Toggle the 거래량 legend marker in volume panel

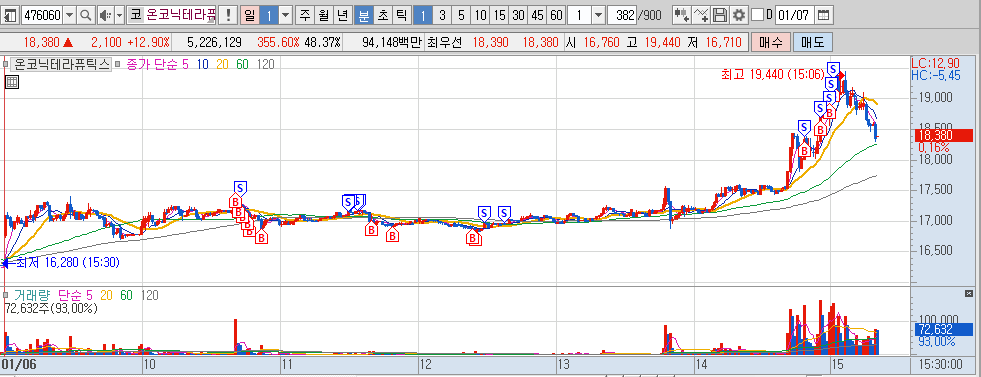[6, 295]
